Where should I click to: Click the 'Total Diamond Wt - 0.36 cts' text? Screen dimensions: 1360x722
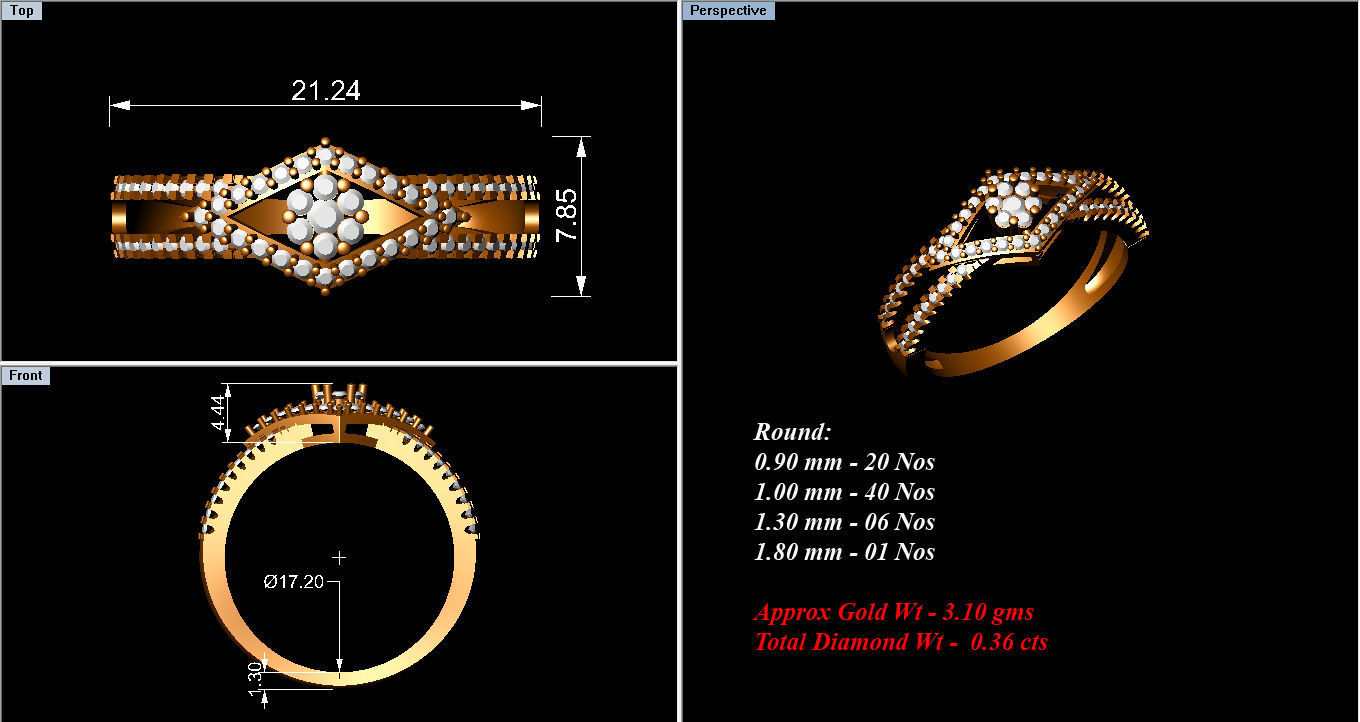(901, 642)
